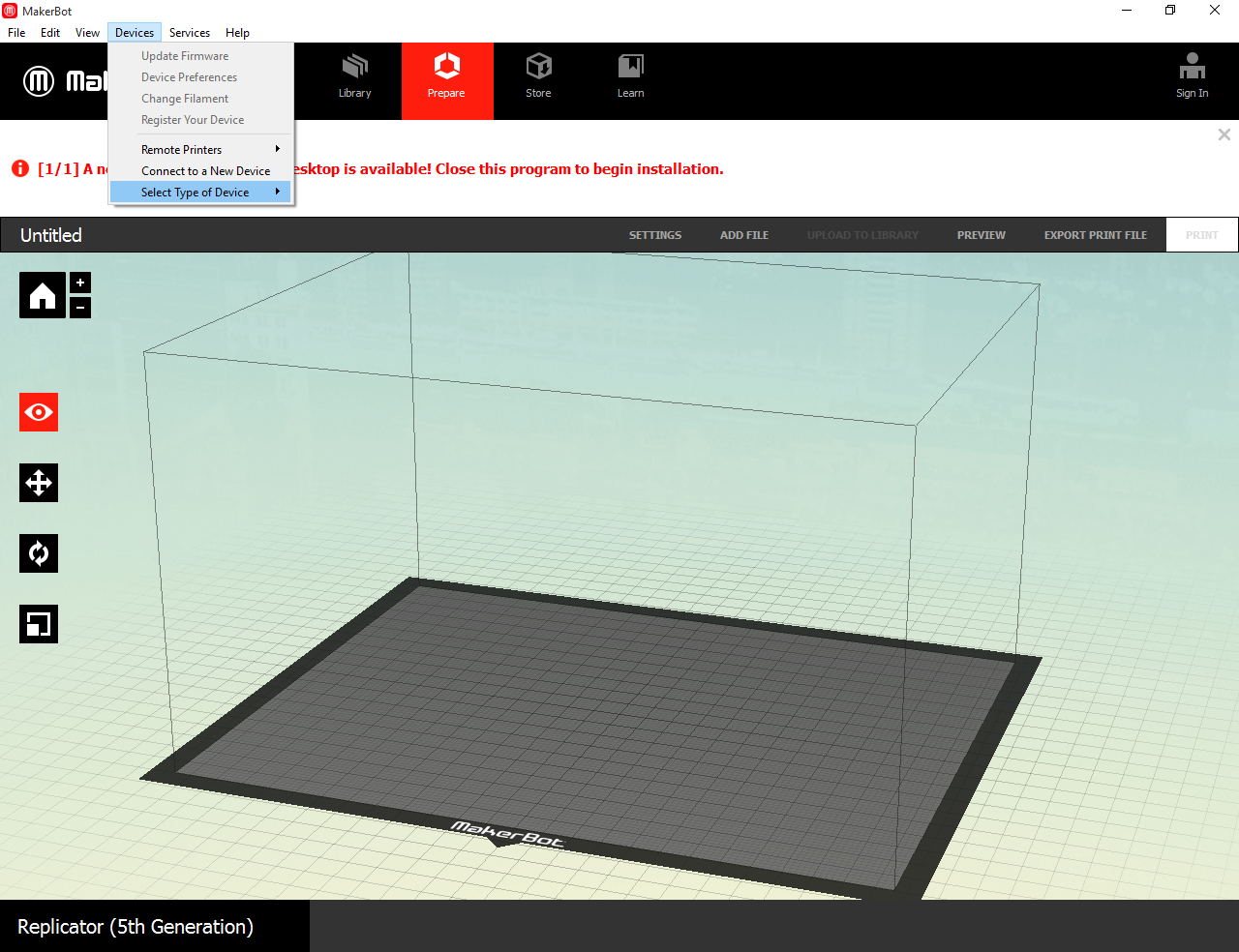Image resolution: width=1239 pixels, height=952 pixels.
Task: Open the Services menu
Action: (x=190, y=32)
